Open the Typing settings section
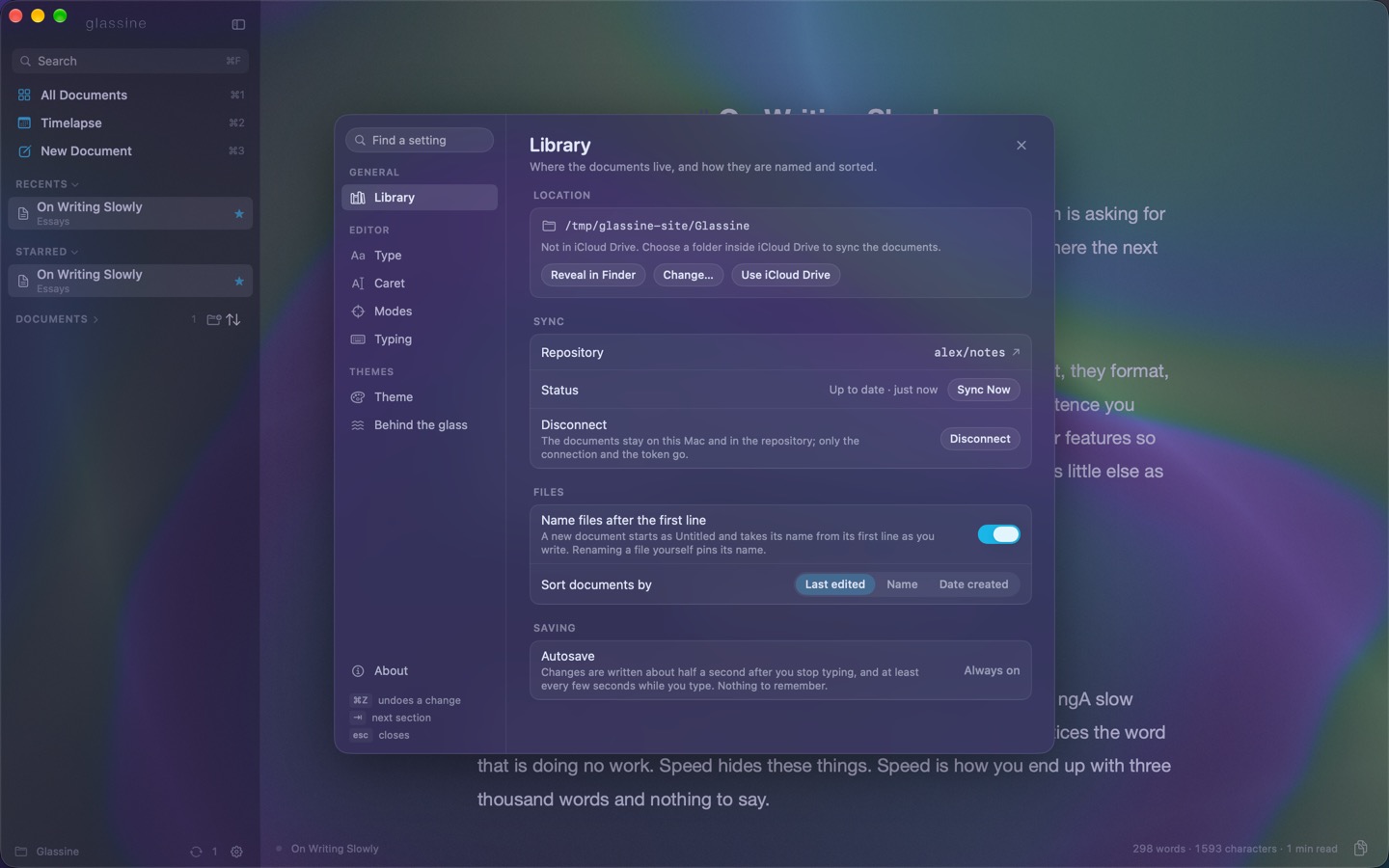1389x868 pixels. 420,339
